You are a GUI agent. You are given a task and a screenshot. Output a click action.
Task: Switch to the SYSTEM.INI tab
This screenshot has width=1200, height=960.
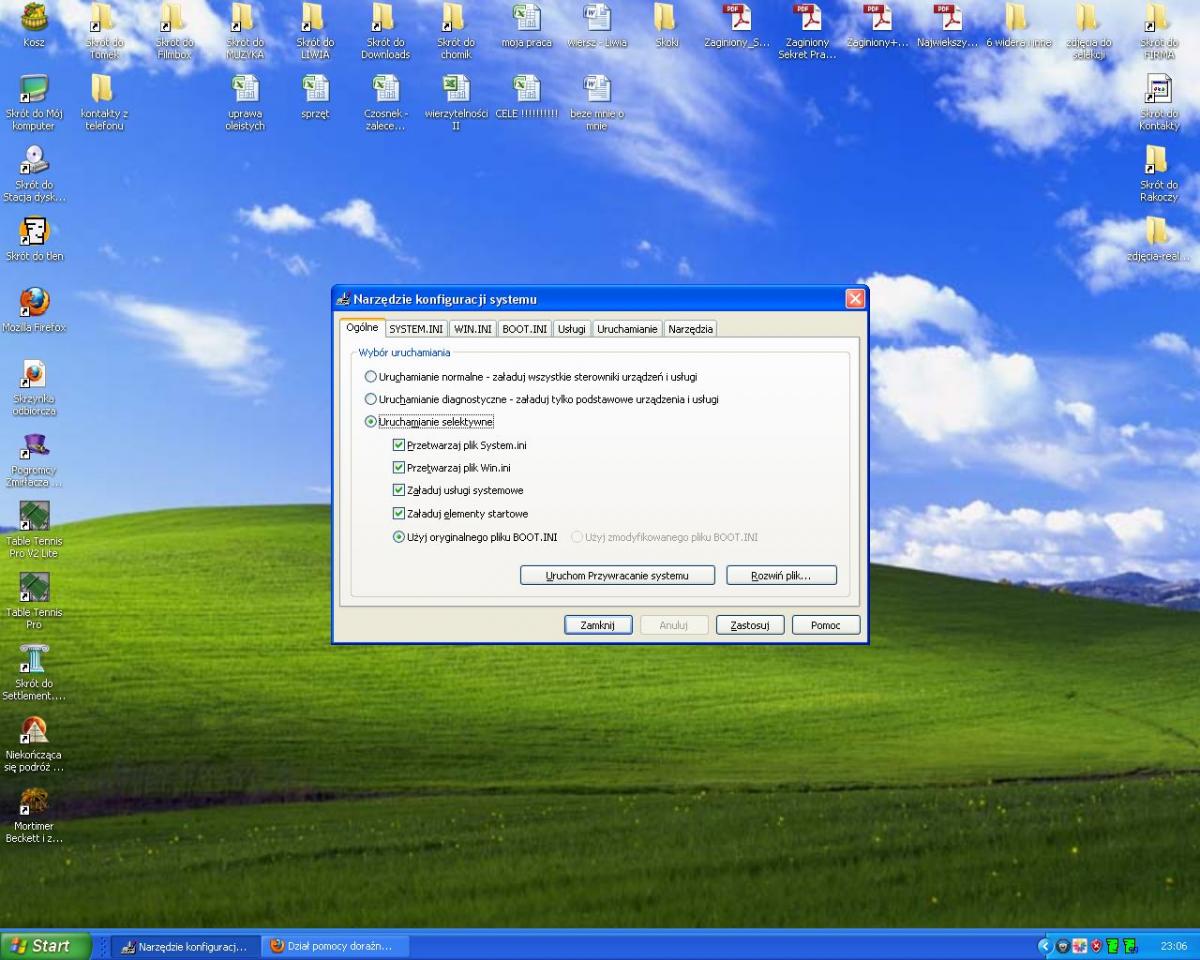click(416, 329)
